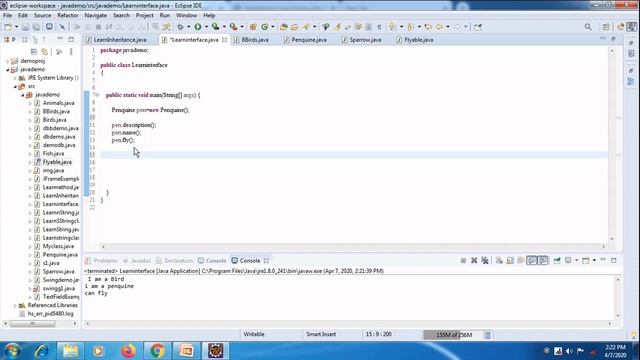Switch to the LearnInheritance.java editor tab
Viewport: 640px width, 360px height.
(x=117, y=40)
